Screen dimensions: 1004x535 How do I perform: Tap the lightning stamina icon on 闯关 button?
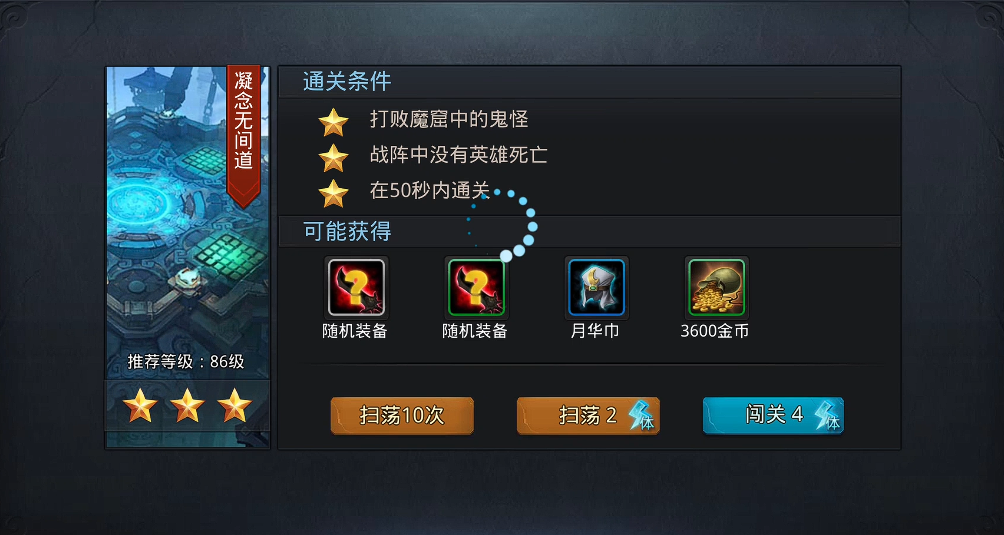828,415
